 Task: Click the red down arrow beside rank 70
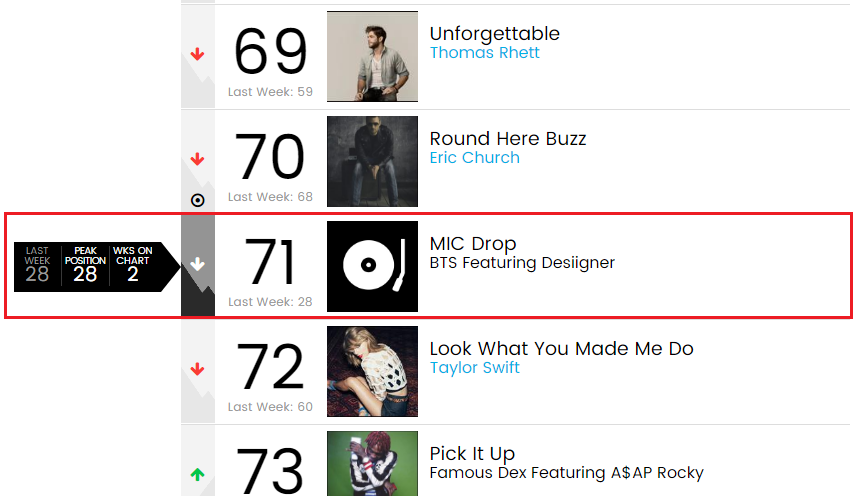(197, 160)
